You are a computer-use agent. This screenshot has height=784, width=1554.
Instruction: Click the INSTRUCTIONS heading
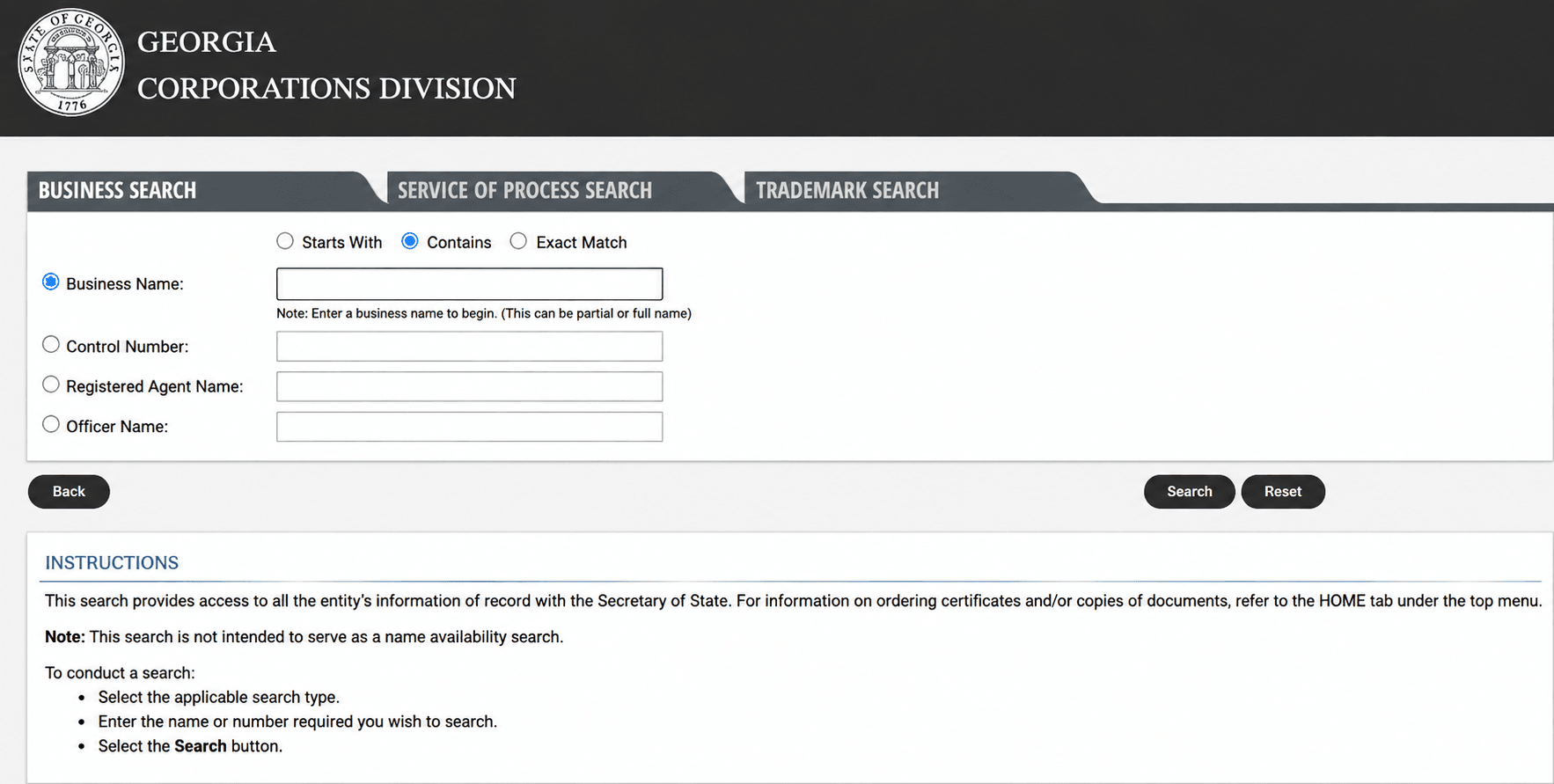tap(112, 563)
